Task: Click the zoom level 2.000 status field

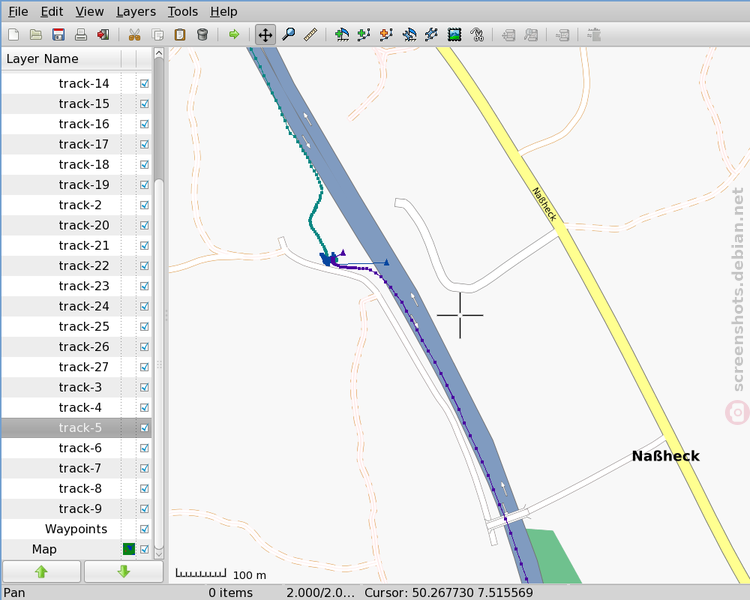Action: tap(320, 592)
